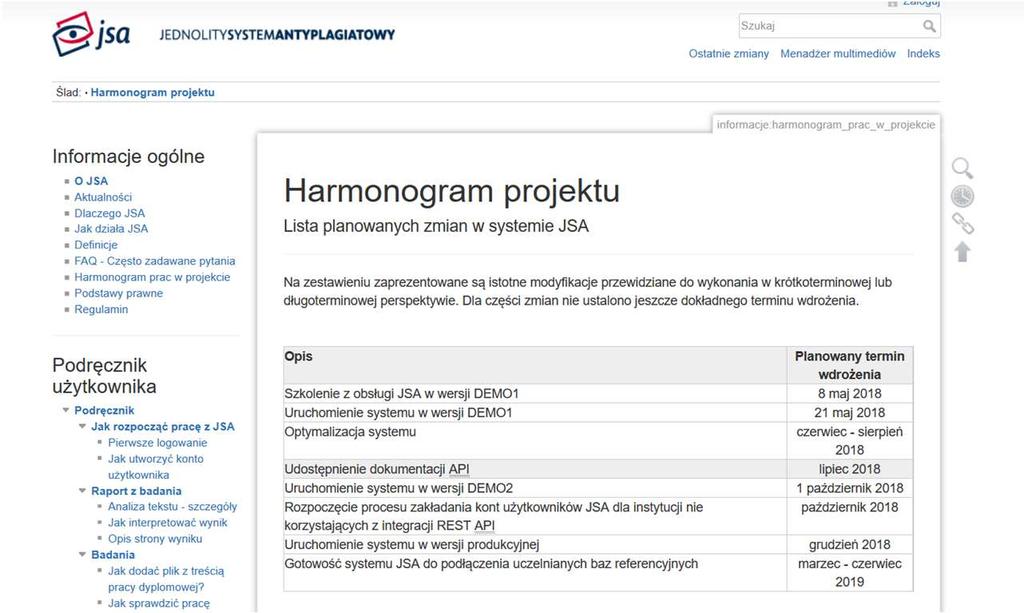Collapse the Podręcznik tree arrow
The height and width of the screenshot is (613, 1024).
pyautogui.click(x=65, y=410)
